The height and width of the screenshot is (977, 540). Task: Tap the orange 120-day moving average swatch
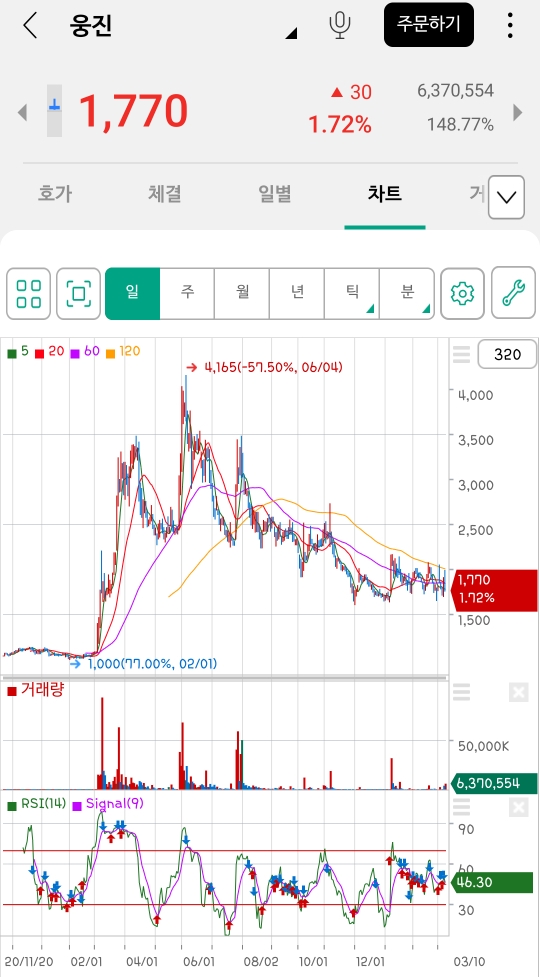110,353
